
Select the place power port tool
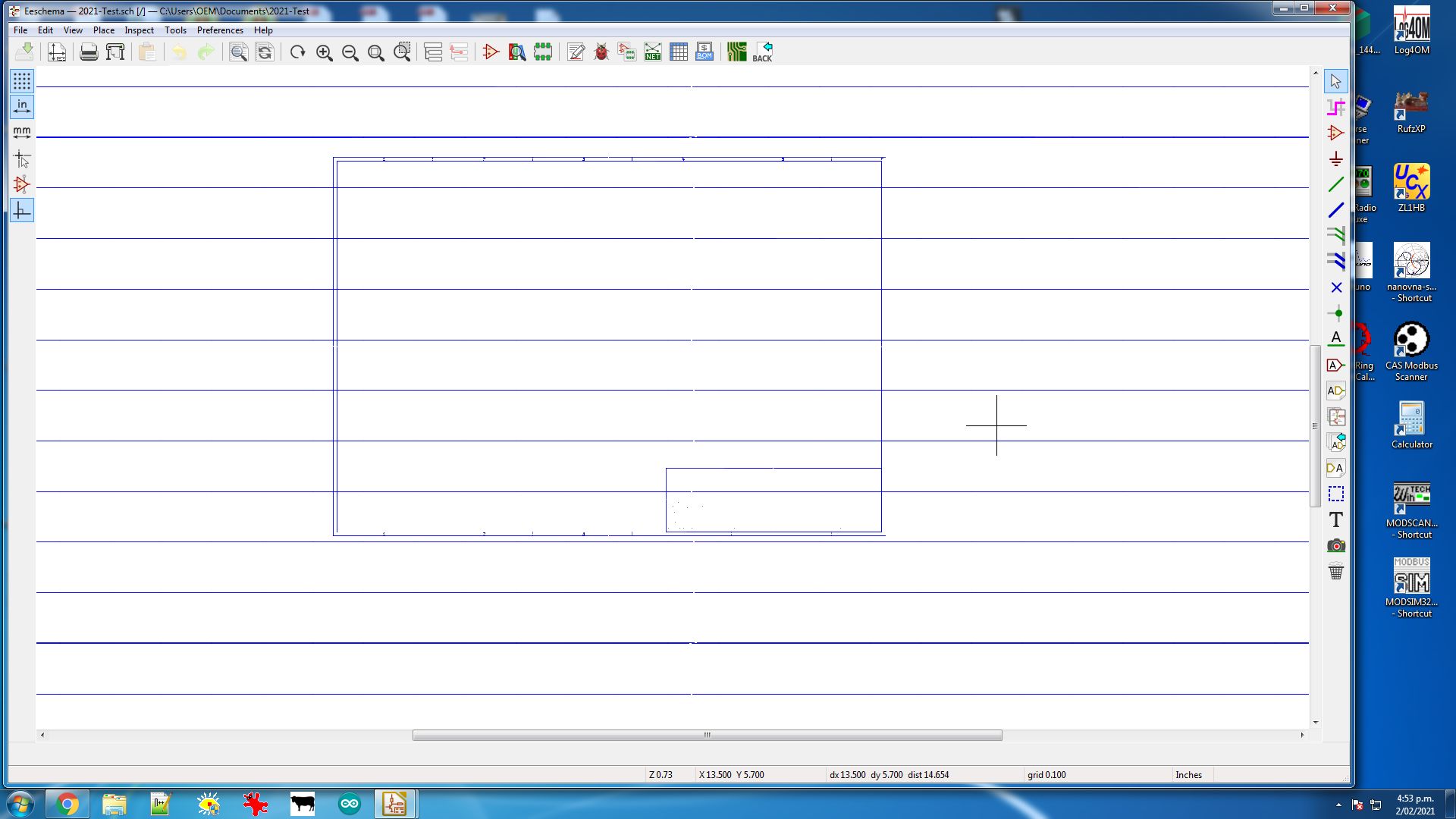pyautogui.click(x=1335, y=158)
